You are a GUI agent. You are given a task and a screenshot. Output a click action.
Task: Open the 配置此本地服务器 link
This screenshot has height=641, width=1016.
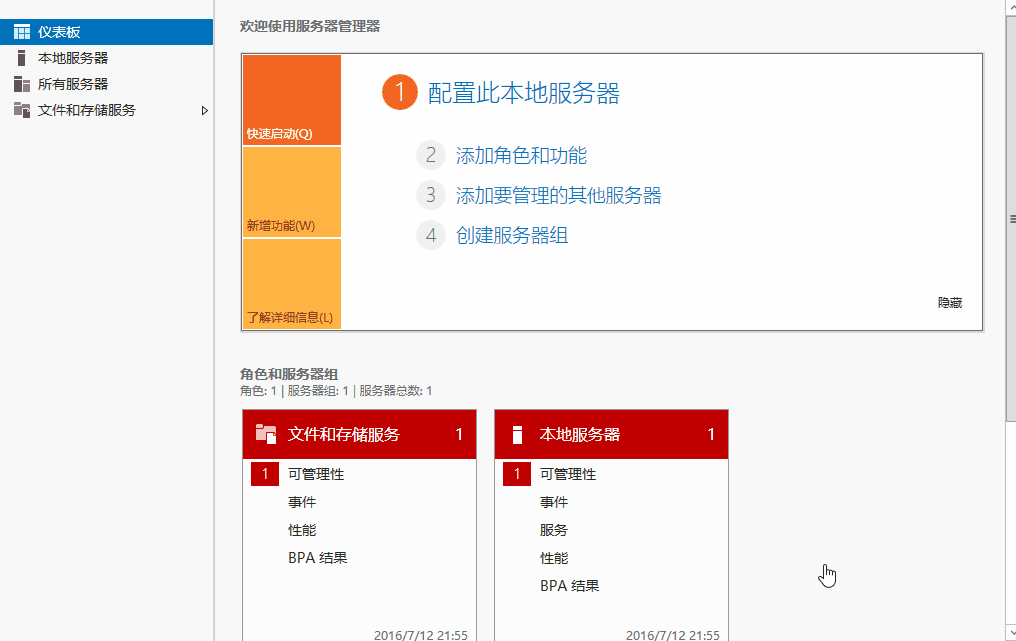point(524,93)
